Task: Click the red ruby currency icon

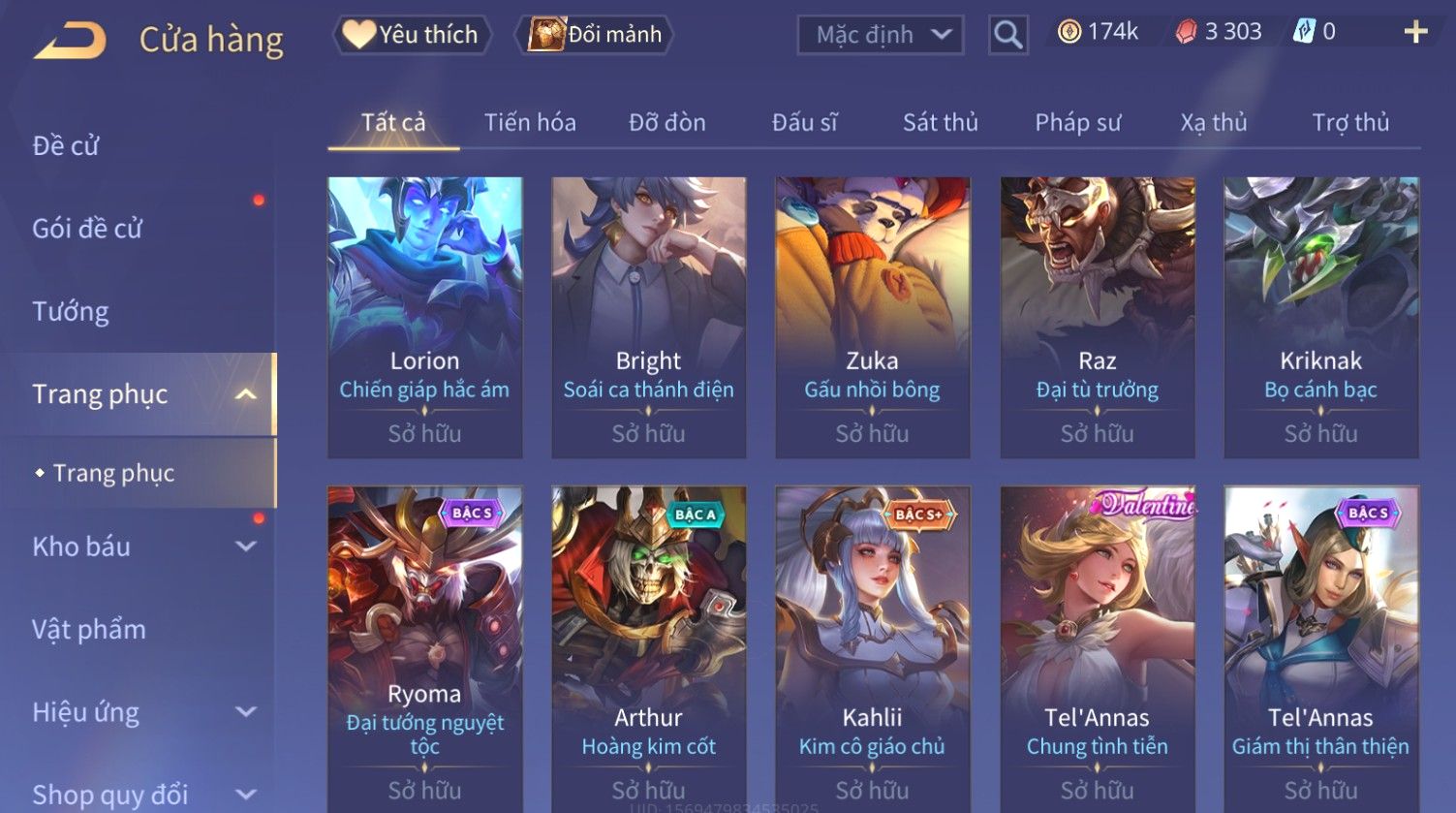Action: point(1186,33)
